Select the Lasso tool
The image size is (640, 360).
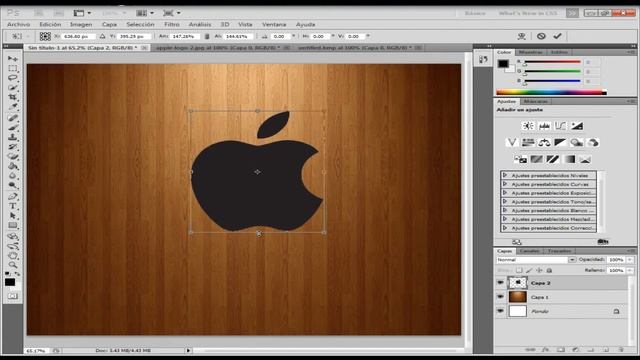click(x=13, y=78)
